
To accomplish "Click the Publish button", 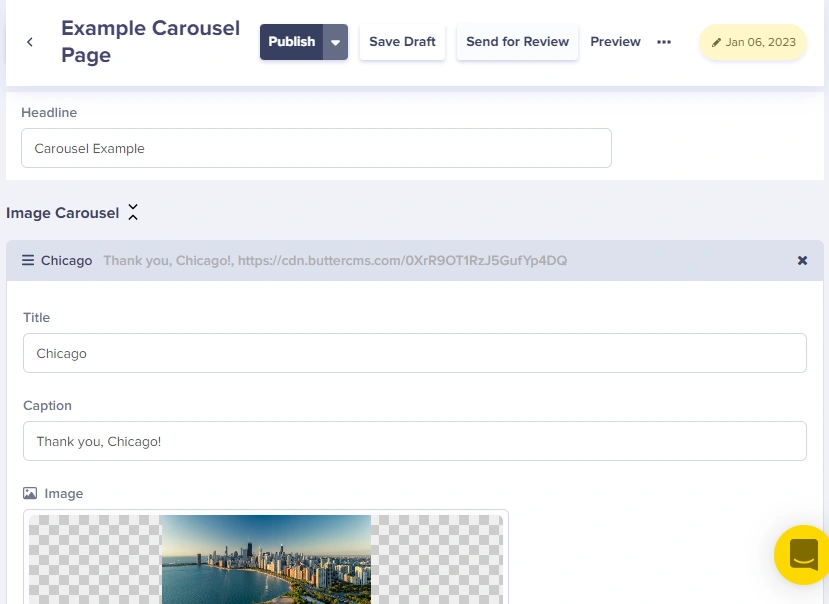I will click(x=291, y=42).
